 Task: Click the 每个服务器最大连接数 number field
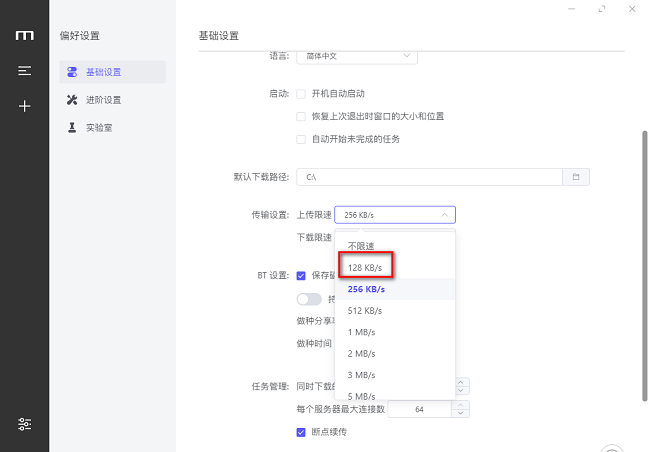tap(420, 410)
